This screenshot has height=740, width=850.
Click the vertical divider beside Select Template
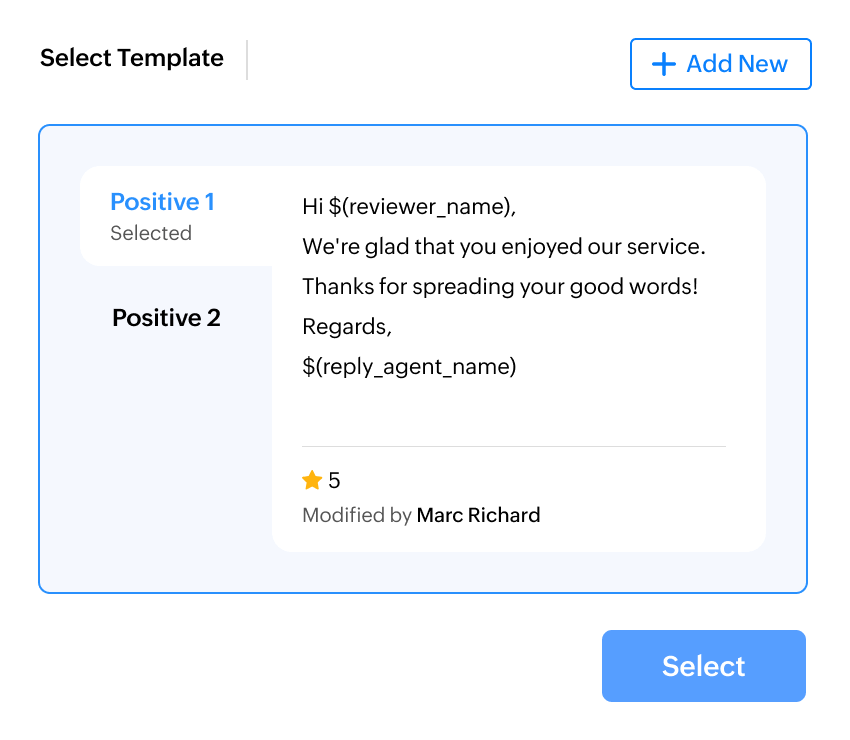[x=247, y=60]
